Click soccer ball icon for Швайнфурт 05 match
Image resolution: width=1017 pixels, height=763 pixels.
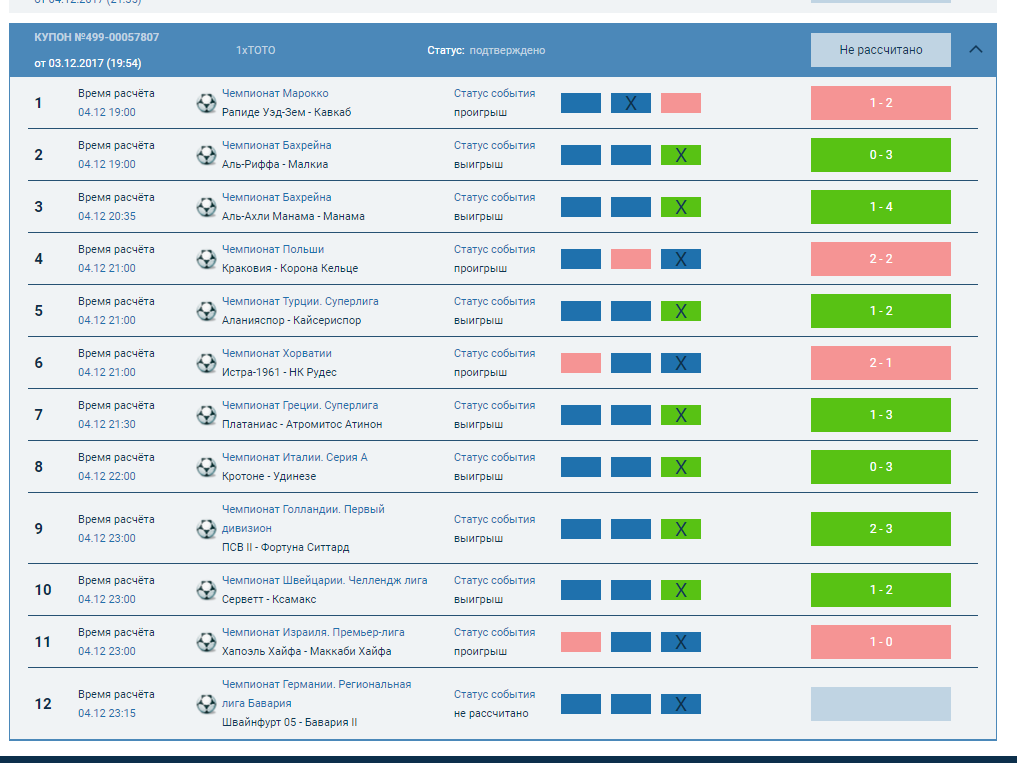coord(206,704)
